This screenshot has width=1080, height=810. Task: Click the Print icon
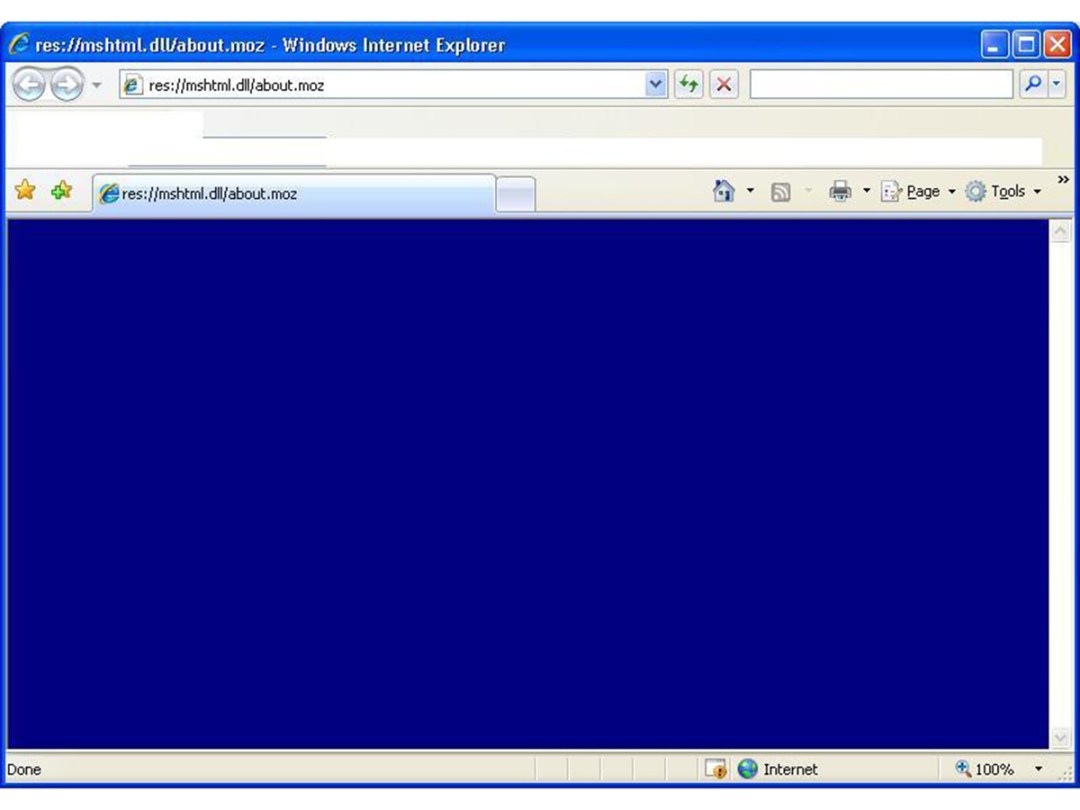click(840, 191)
